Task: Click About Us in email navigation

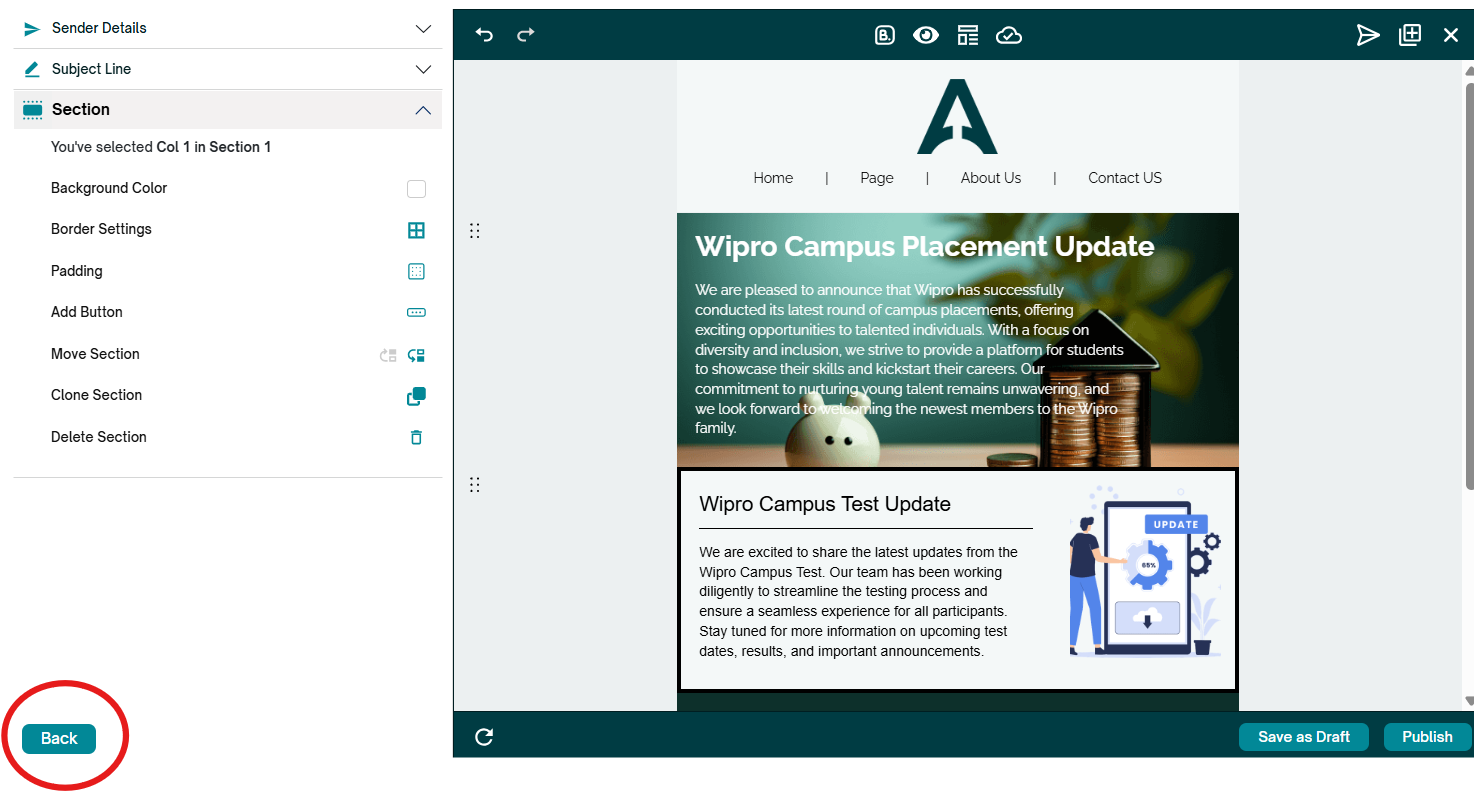Action: 991,178
